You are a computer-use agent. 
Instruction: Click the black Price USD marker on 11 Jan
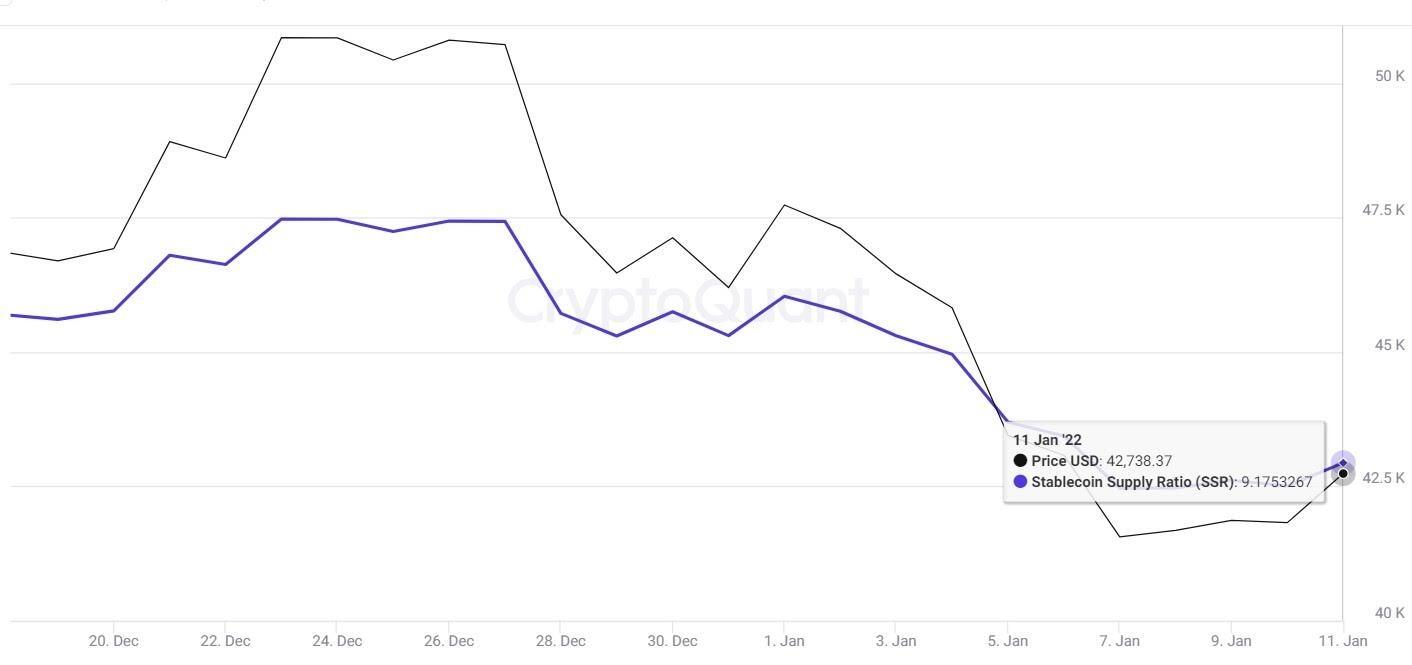click(x=1343, y=473)
